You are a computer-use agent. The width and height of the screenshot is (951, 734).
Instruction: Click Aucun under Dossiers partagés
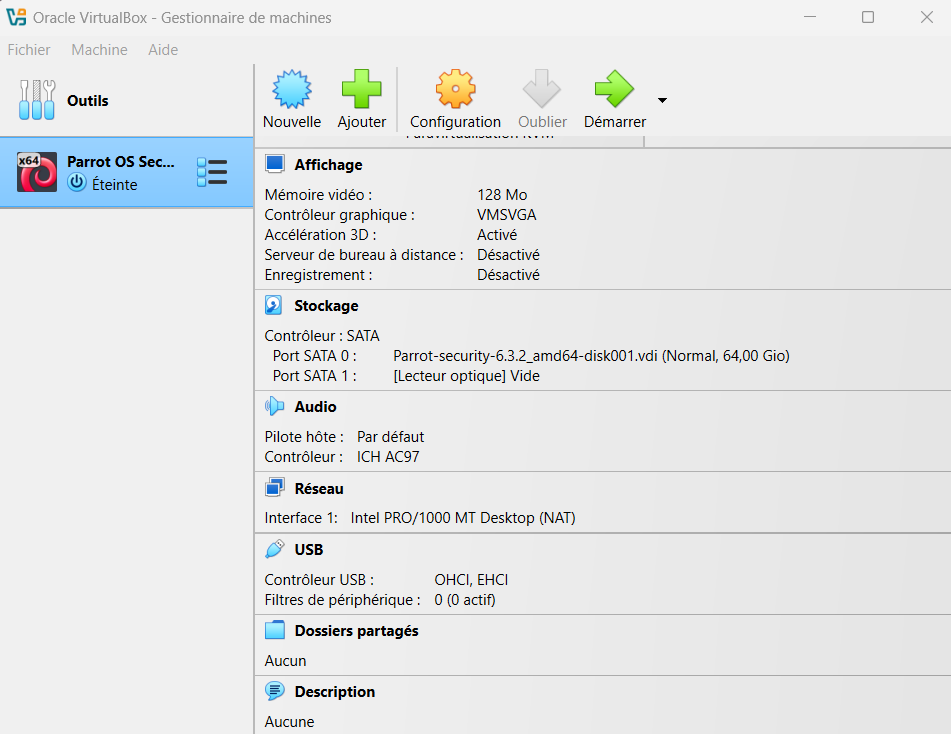point(285,661)
